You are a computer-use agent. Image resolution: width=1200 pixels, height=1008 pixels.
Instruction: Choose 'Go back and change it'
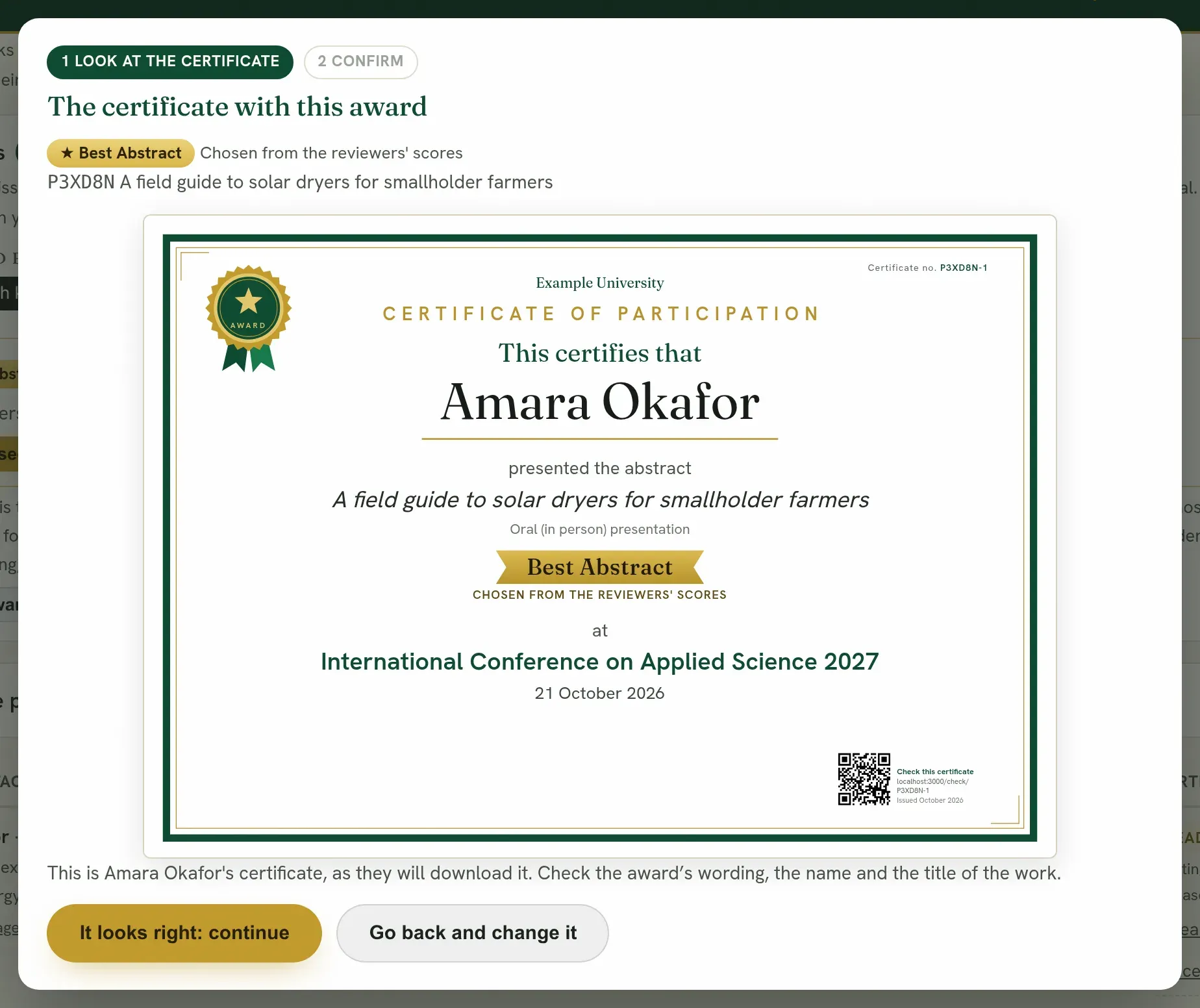tap(473, 933)
